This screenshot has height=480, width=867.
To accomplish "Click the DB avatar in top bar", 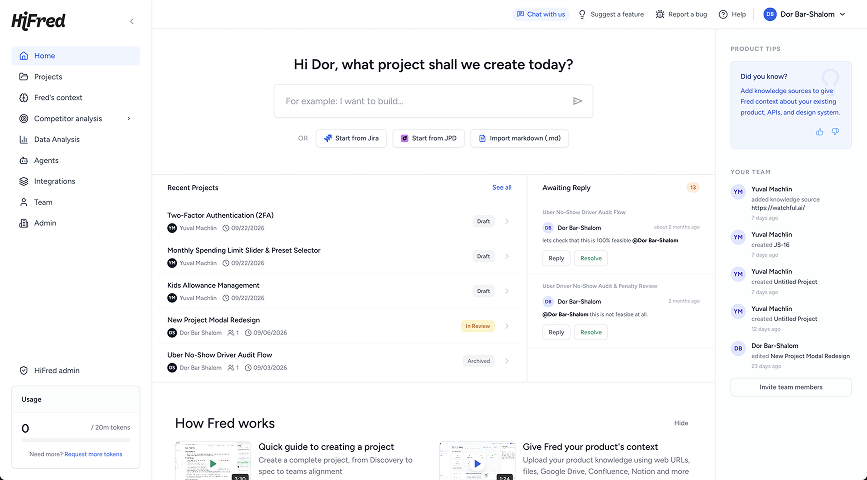I will 770,14.
